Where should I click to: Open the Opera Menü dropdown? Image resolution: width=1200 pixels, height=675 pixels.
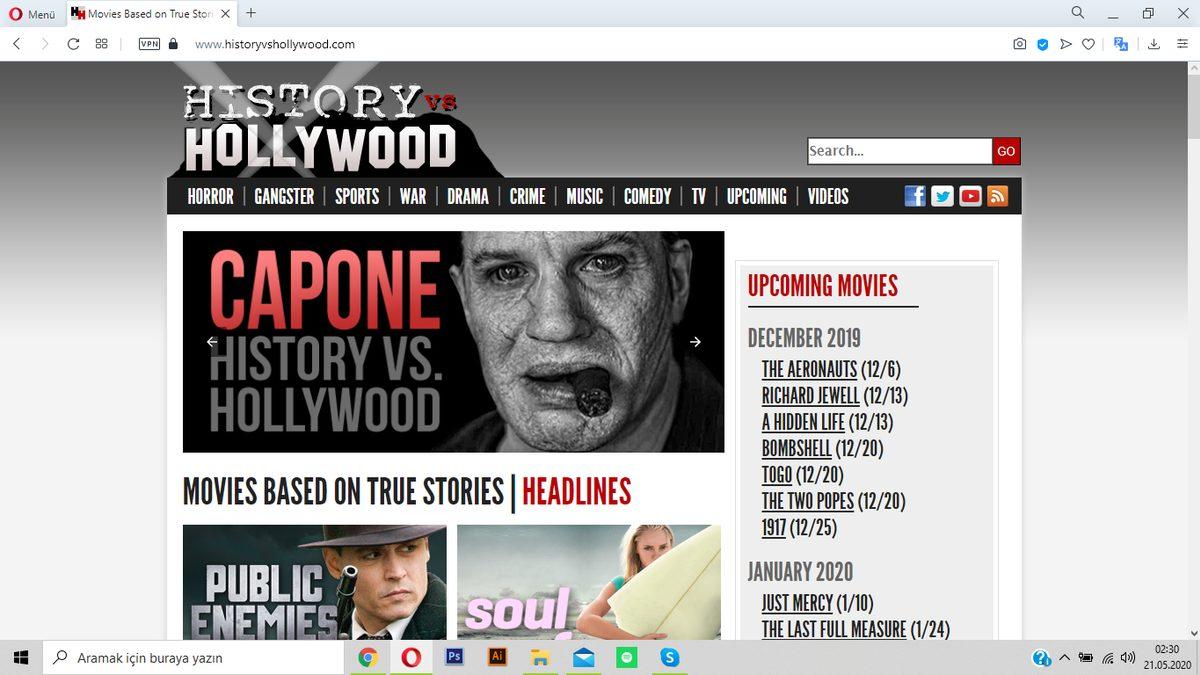click(x=32, y=13)
